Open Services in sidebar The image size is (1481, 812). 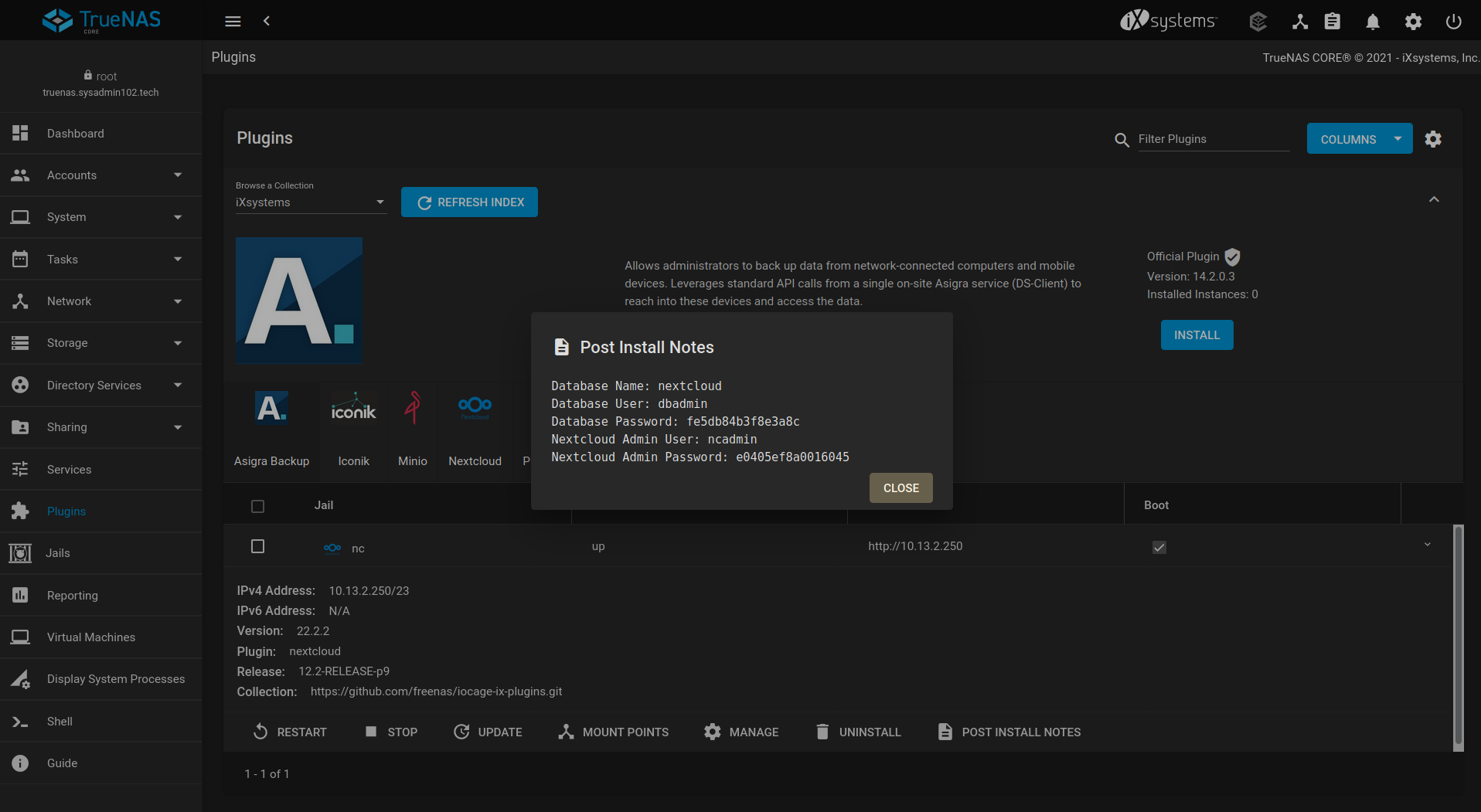coord(101,470)
